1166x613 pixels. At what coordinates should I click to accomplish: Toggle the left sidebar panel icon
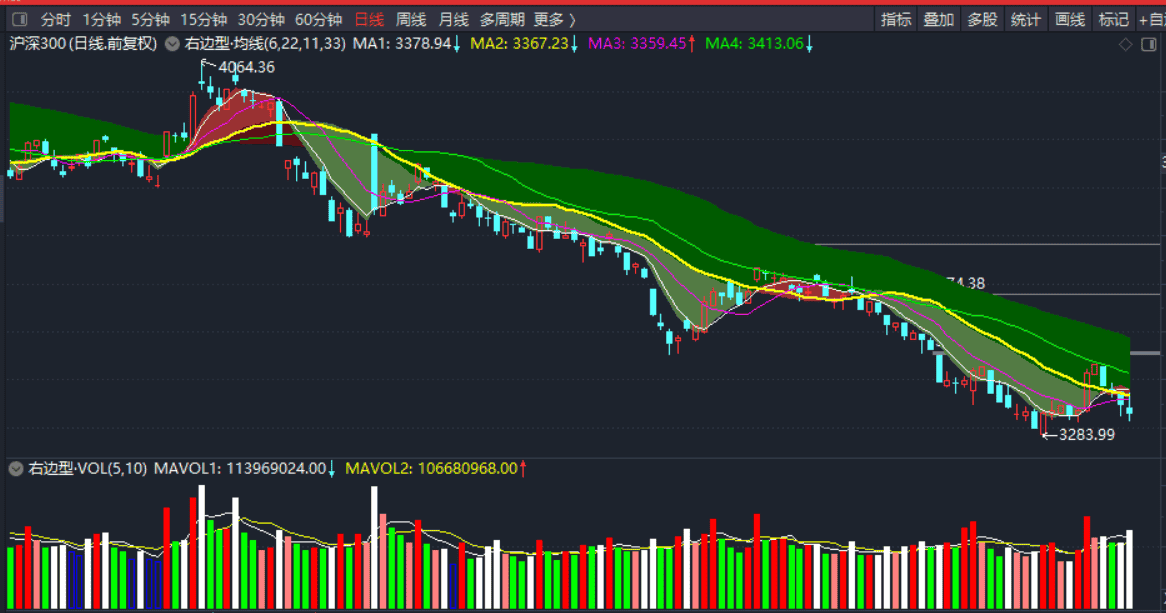(x=20, y=19)
